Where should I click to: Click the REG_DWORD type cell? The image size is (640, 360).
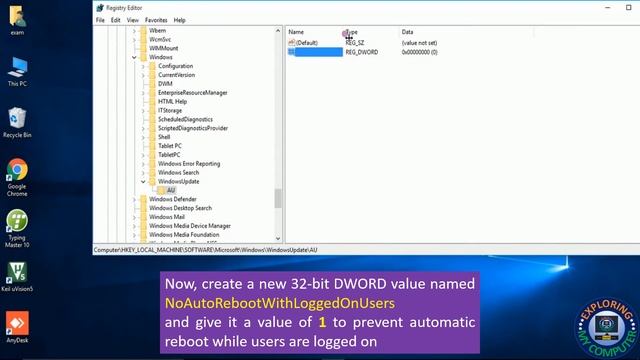point(362,52)
